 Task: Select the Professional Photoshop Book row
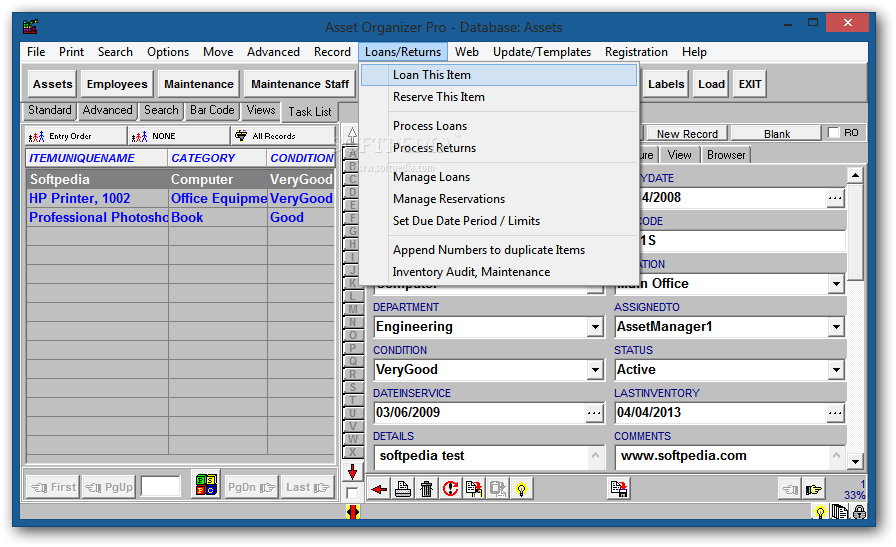pos(180,218)
